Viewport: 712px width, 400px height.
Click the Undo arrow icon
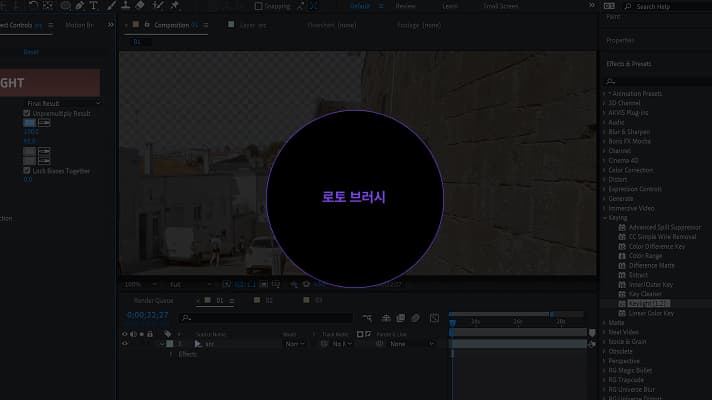click(x=33, y=5)
